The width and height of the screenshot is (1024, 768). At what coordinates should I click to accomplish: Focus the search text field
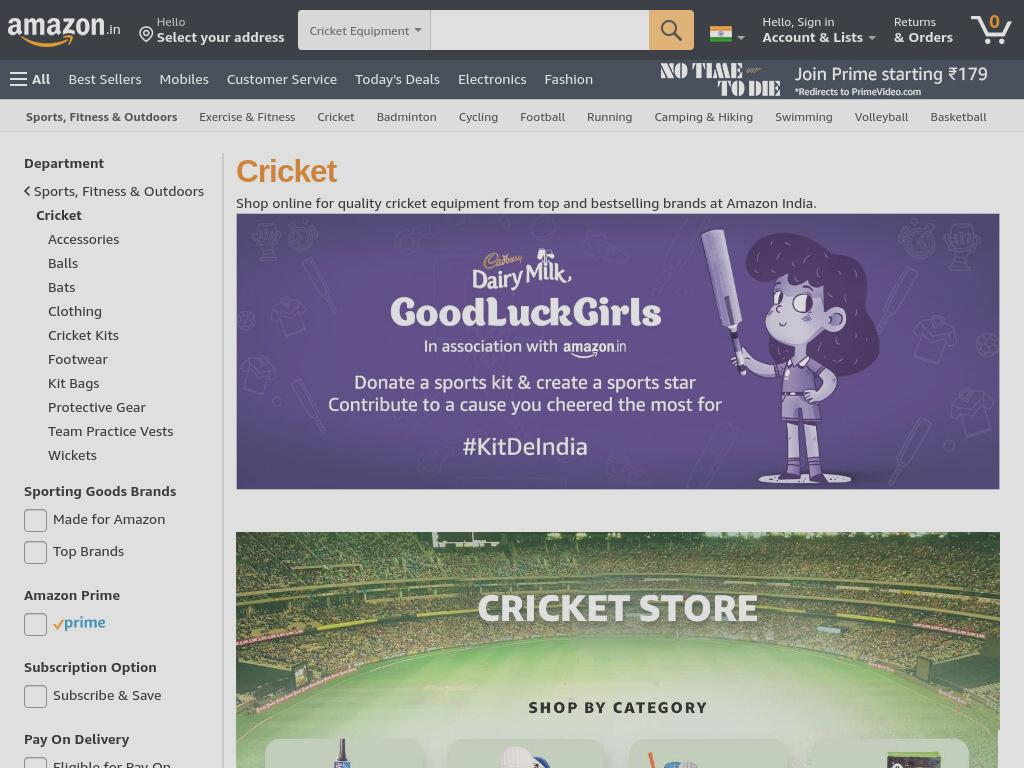tap(539, 30)
